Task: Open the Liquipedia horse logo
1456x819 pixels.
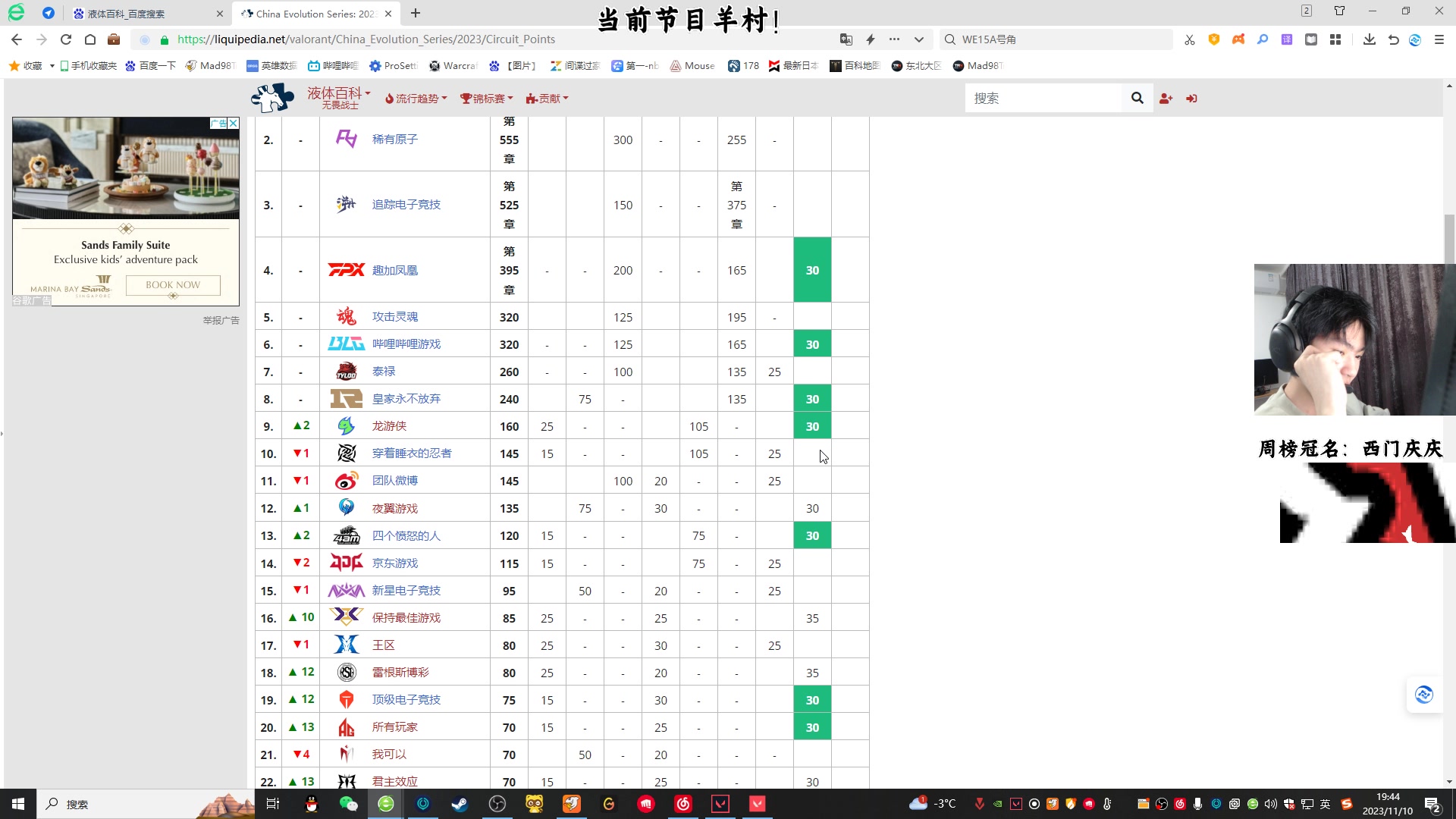Action: point(272,98)
